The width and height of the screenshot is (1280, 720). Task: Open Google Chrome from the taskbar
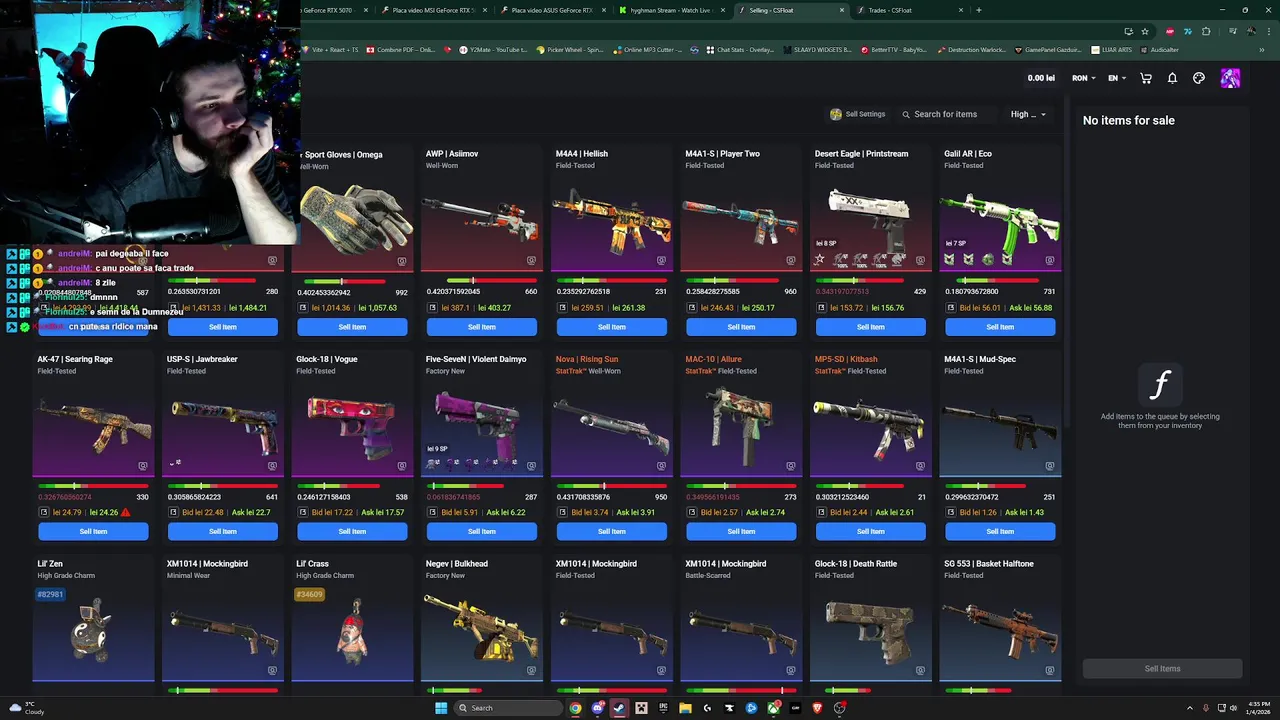pos(575,708)
